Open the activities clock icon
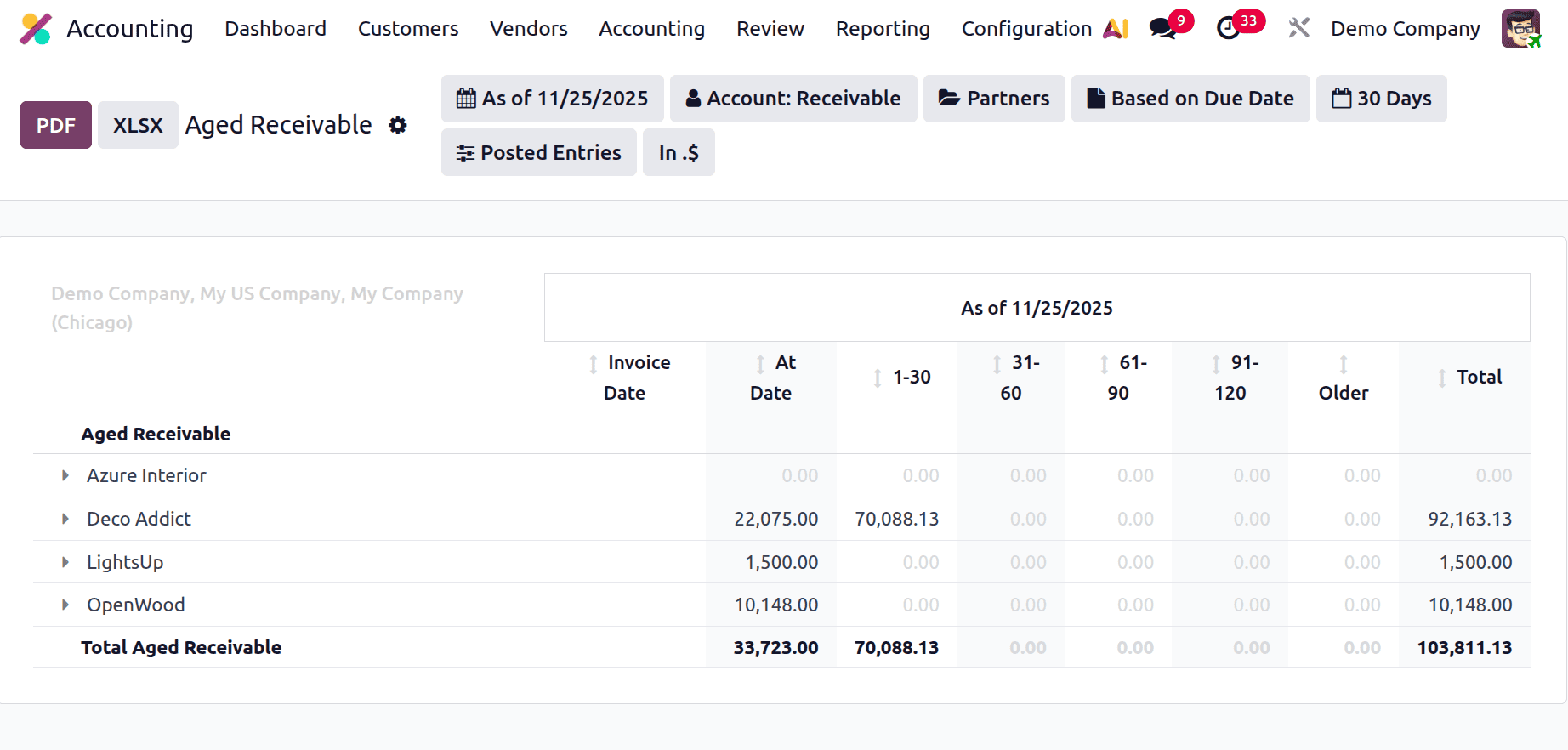Viewport: 1568px width, 750px height. 1228,29
